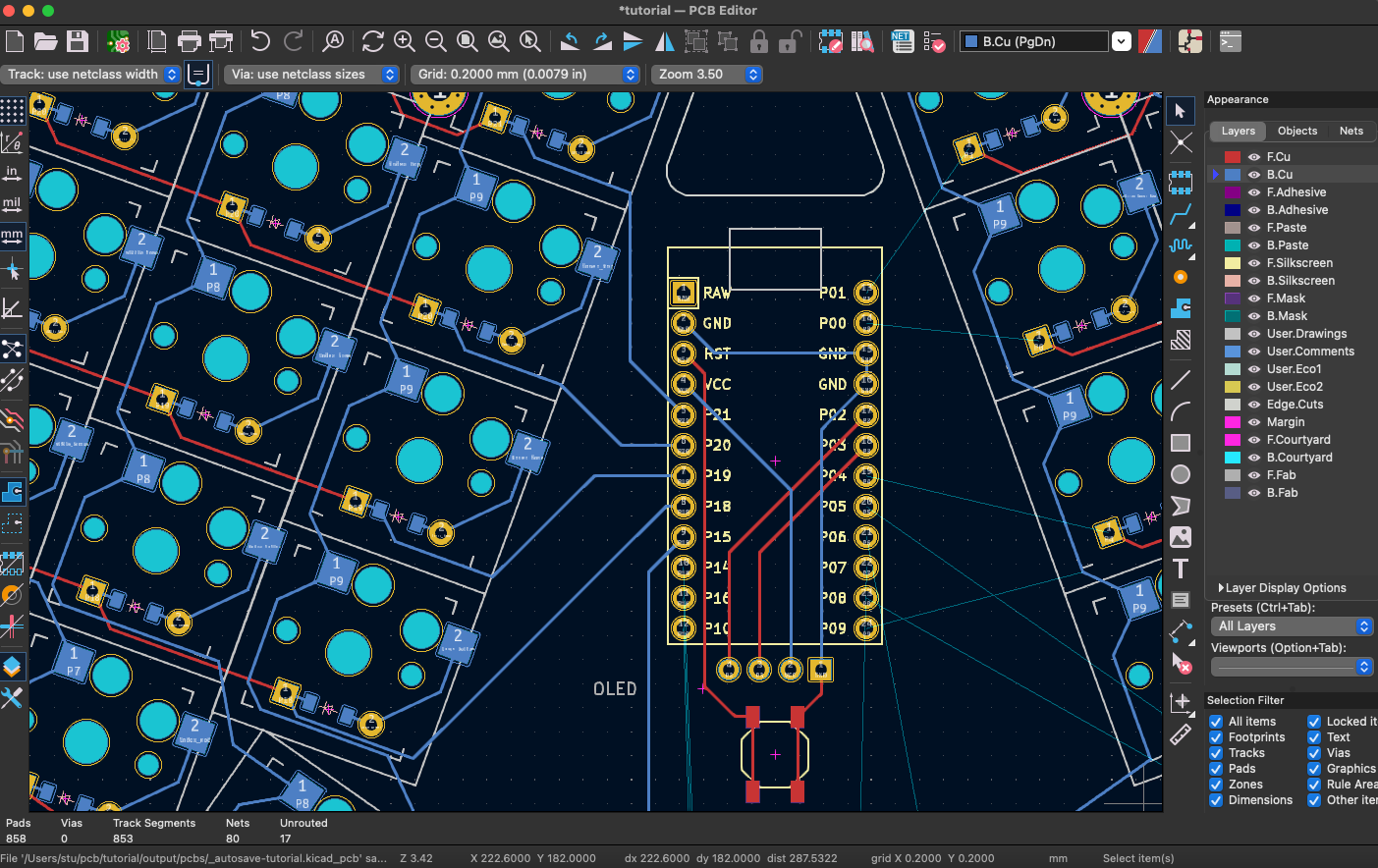
Task: Switch to the Nets tab
Action: pyautogui.click(x=1351, y=131)
